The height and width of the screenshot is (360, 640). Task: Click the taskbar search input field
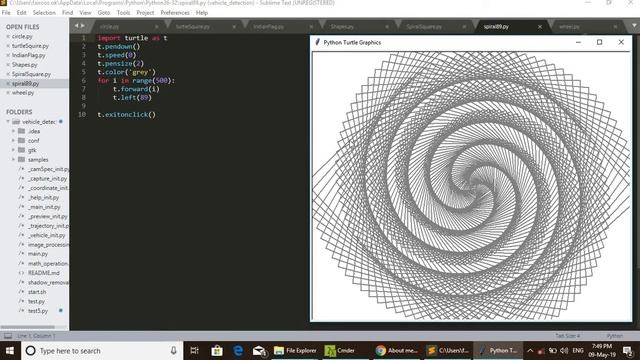pos(102,351)
